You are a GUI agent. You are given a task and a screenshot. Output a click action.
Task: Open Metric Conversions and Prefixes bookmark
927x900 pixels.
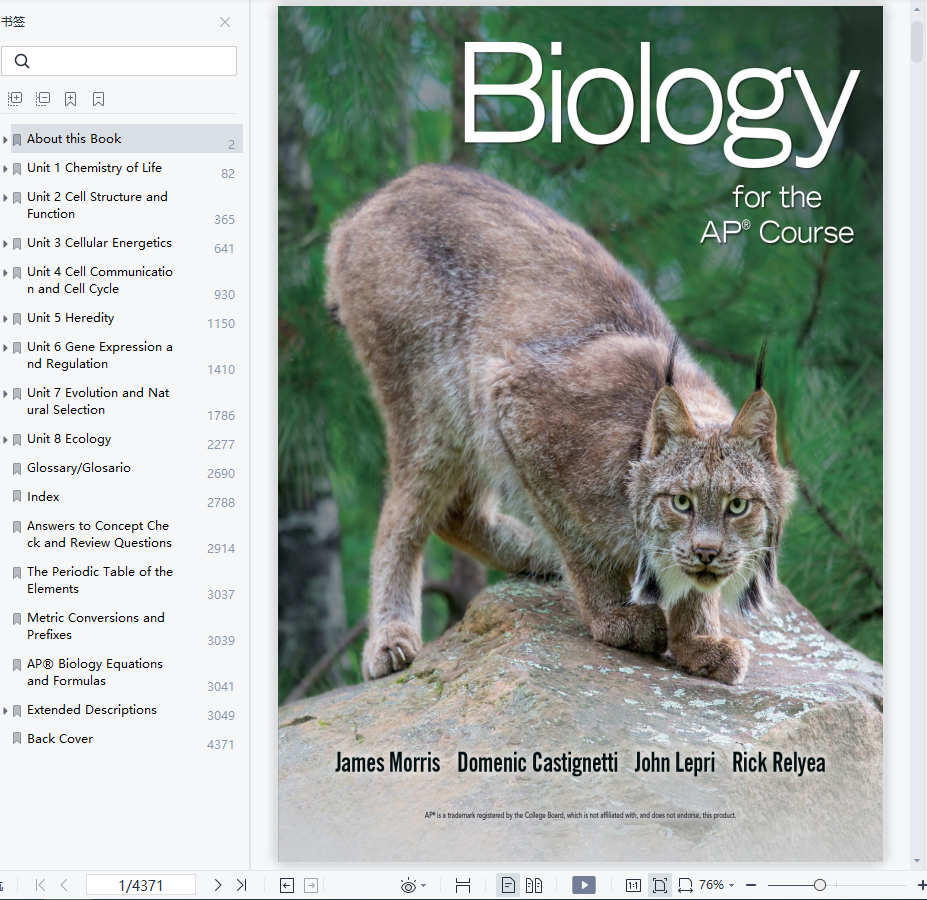pyautogui.click(x=96, y=626)
